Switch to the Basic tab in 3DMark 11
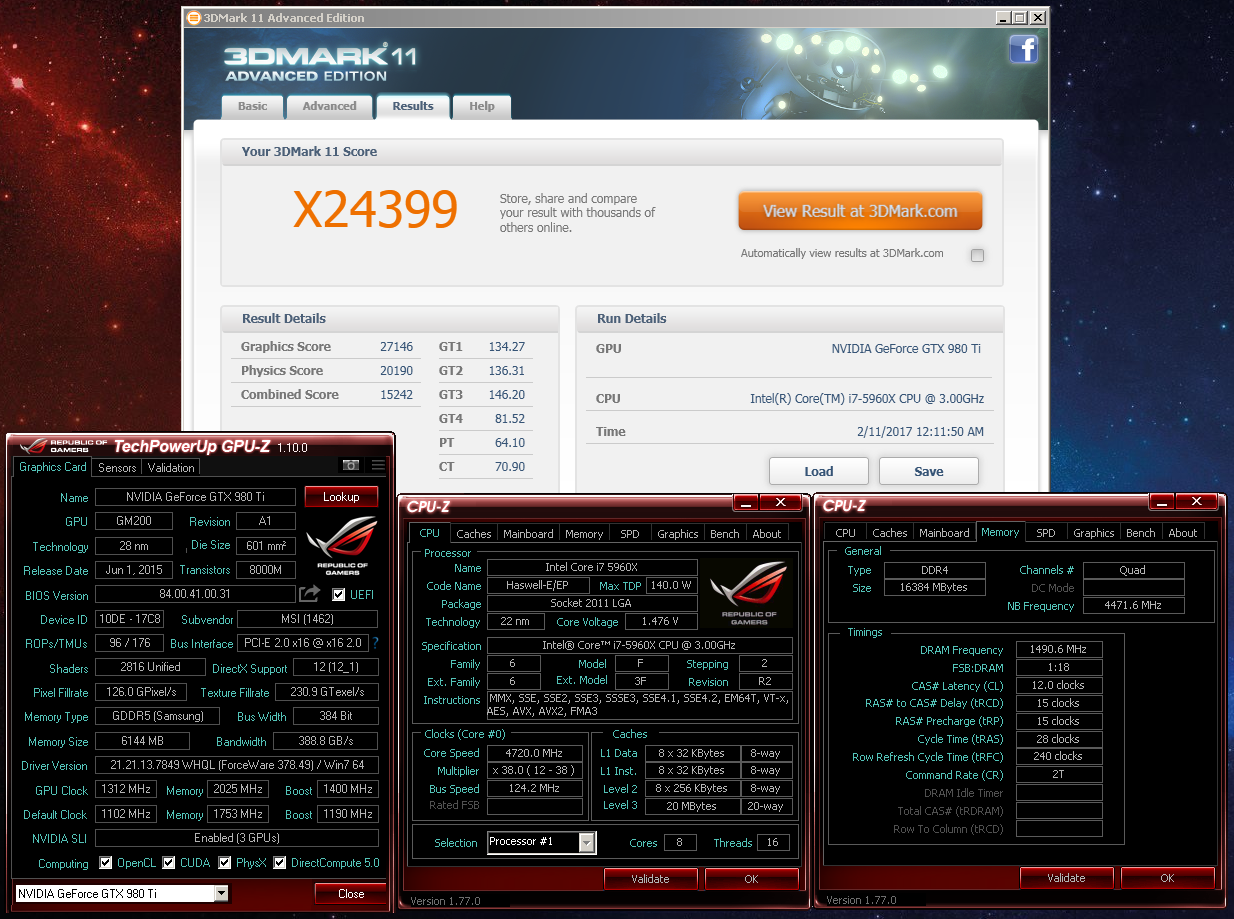The image size is (1234, 919). 252,106
